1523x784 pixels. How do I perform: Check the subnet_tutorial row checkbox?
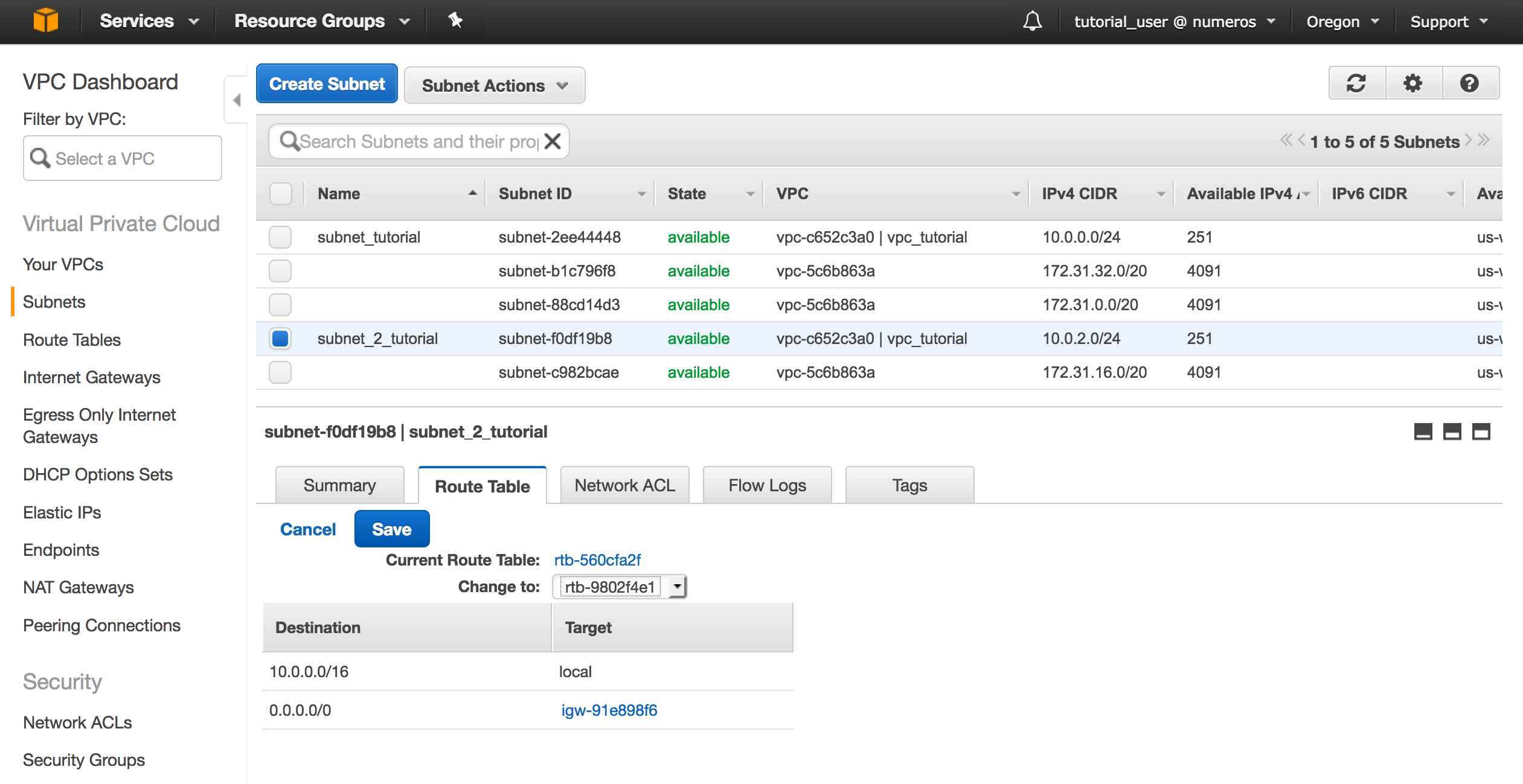pyautogui.click(x=280, y=237)
